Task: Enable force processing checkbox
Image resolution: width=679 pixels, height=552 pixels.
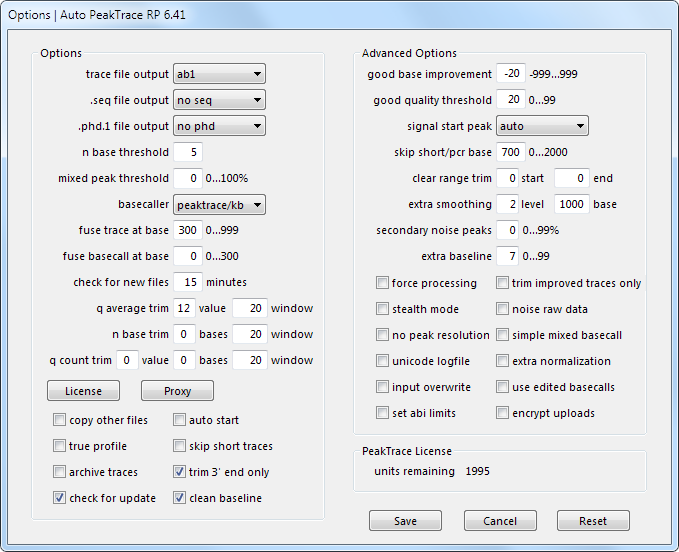Action: [x=382, y=283]
